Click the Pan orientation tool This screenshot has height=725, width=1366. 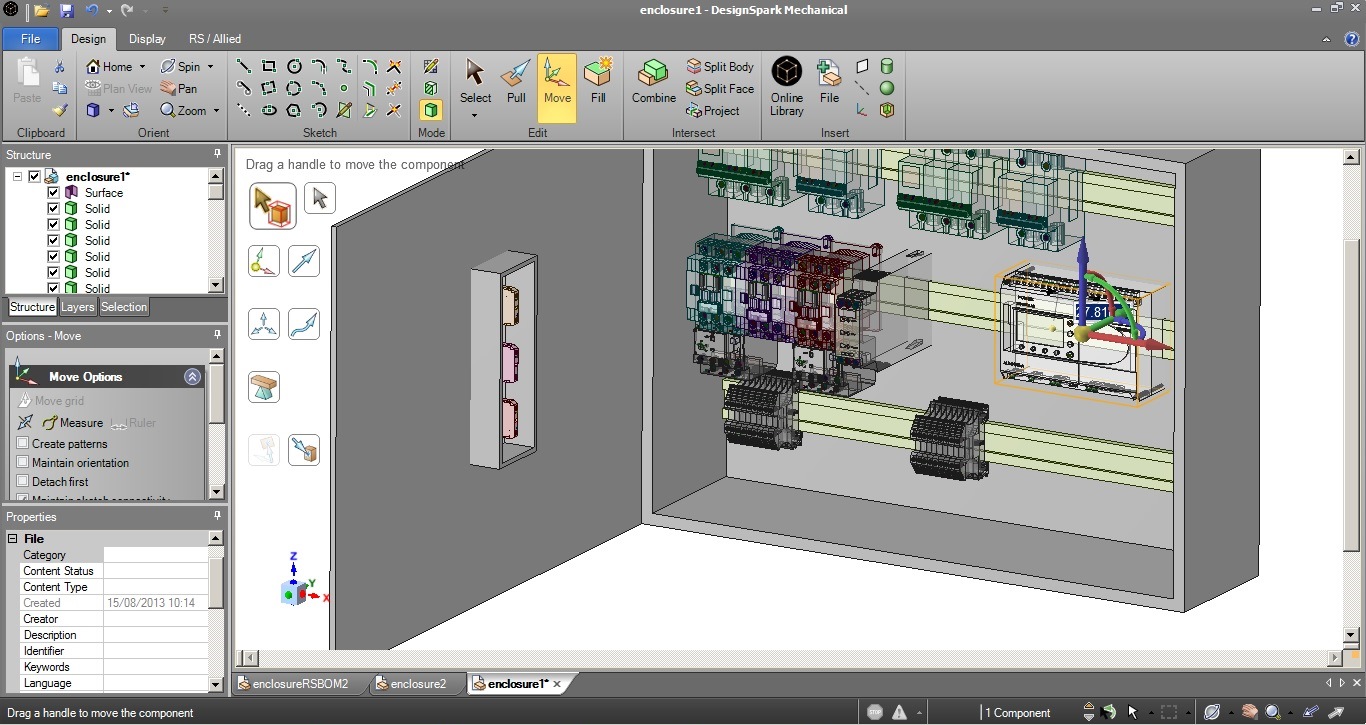pyautogui.click(x=179, y=89)
